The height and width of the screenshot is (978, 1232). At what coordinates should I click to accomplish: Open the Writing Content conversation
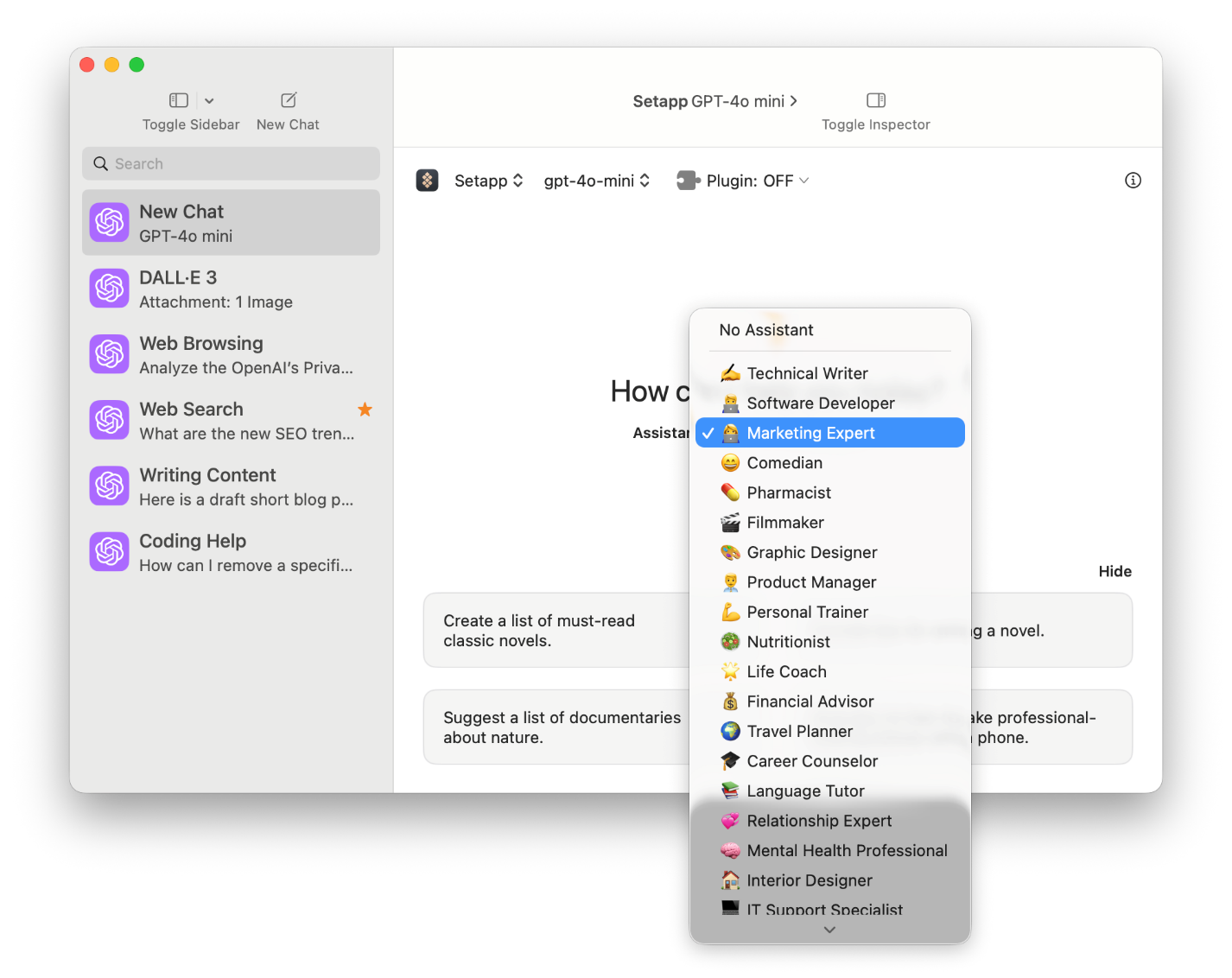coord(231,486)
